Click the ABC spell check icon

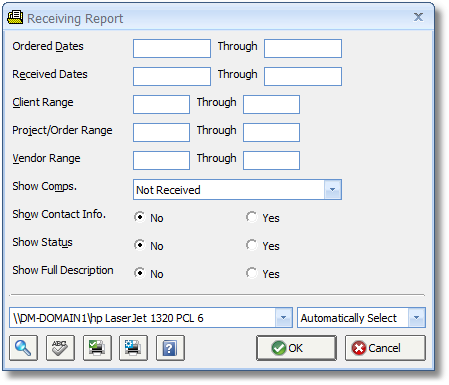pos(60,348)
